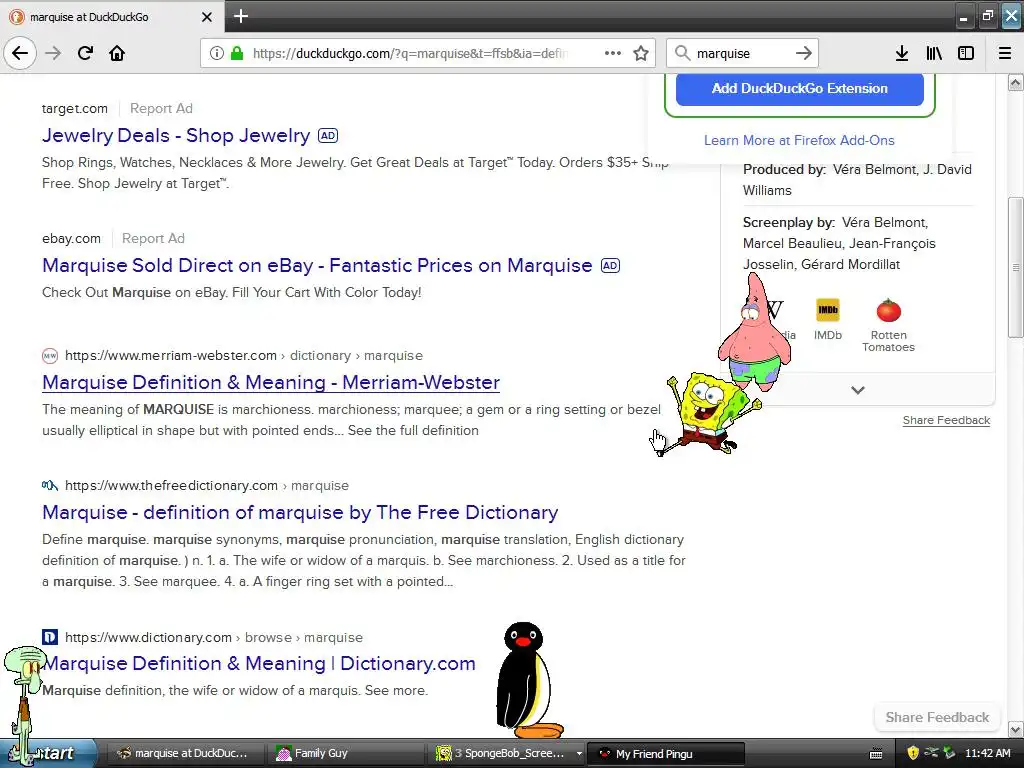Viewport: 1024px width, 768px height.
Task: Open The Free Dictionary marquise result
Action: click(x=300, y=512)
